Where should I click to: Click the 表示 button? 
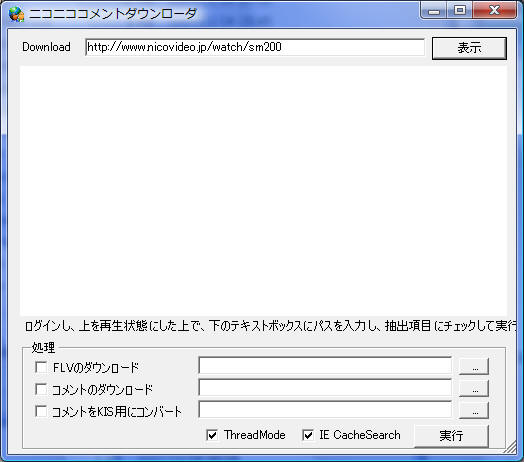pyautogui.click(x=469, y=48)
